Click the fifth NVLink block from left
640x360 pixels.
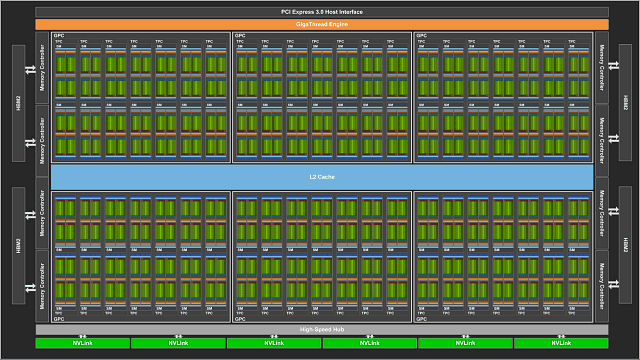click(465, 343)
